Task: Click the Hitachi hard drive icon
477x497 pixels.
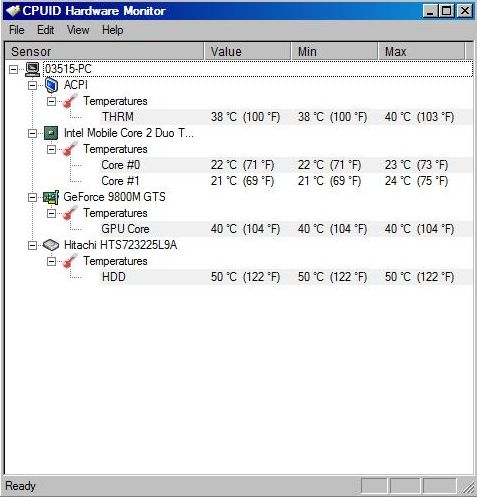Action: click(51, 245)
